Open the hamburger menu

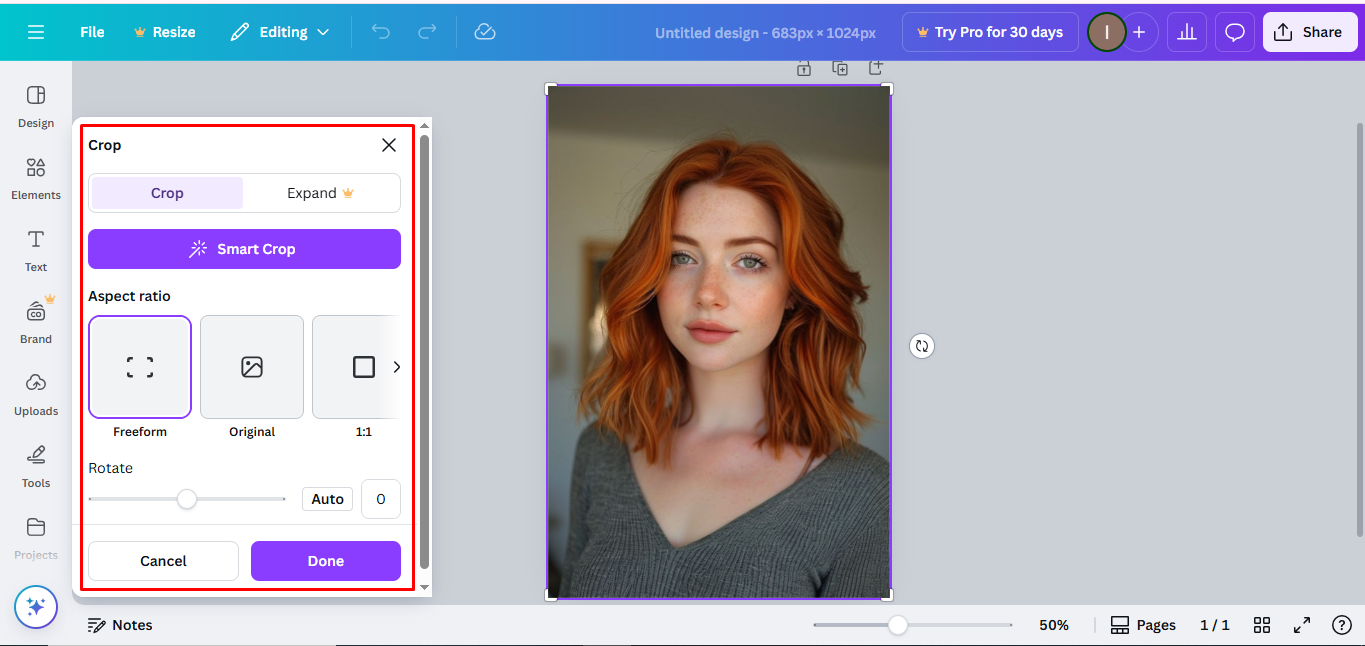(36, 31)
